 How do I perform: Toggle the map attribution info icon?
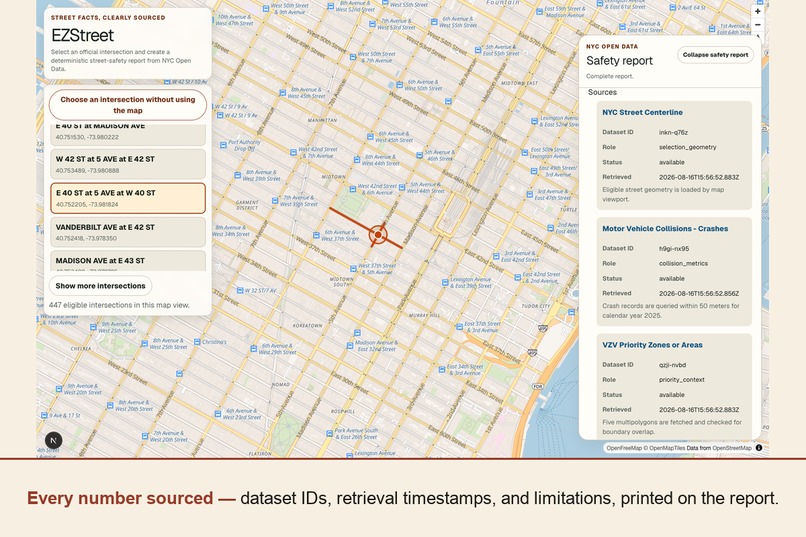point(759,448)
